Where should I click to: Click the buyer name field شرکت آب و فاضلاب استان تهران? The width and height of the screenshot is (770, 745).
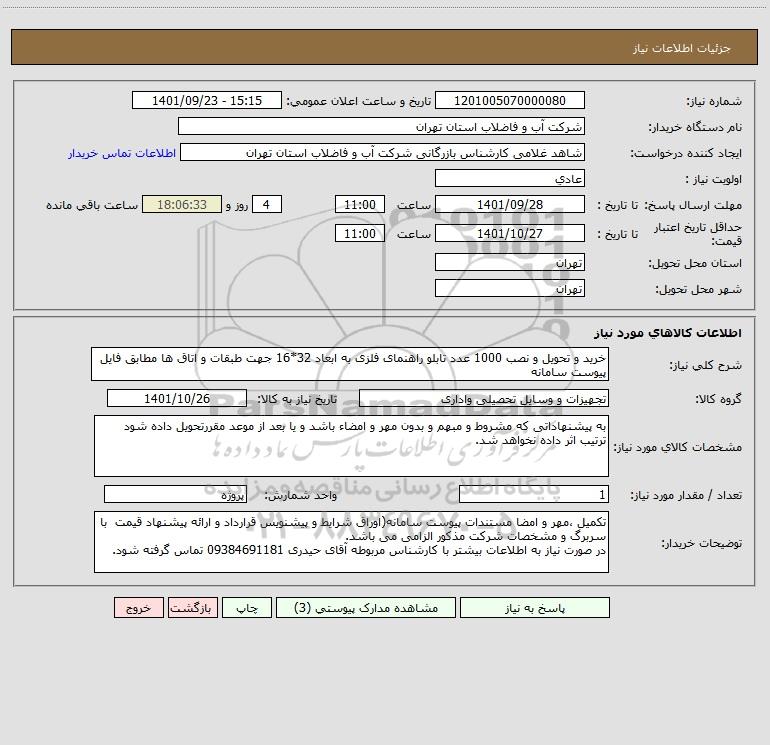(x=381, y=126)
